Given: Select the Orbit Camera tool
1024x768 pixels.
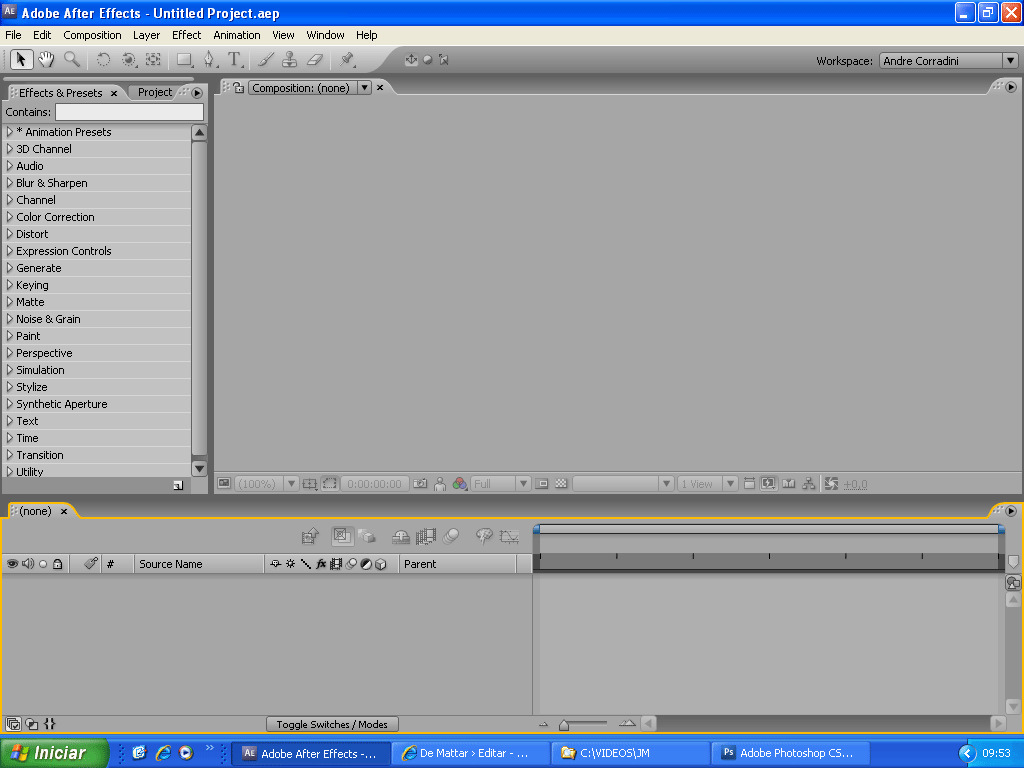Looking at the screenshot, I should pyautogui.click(x=129, y=60).
